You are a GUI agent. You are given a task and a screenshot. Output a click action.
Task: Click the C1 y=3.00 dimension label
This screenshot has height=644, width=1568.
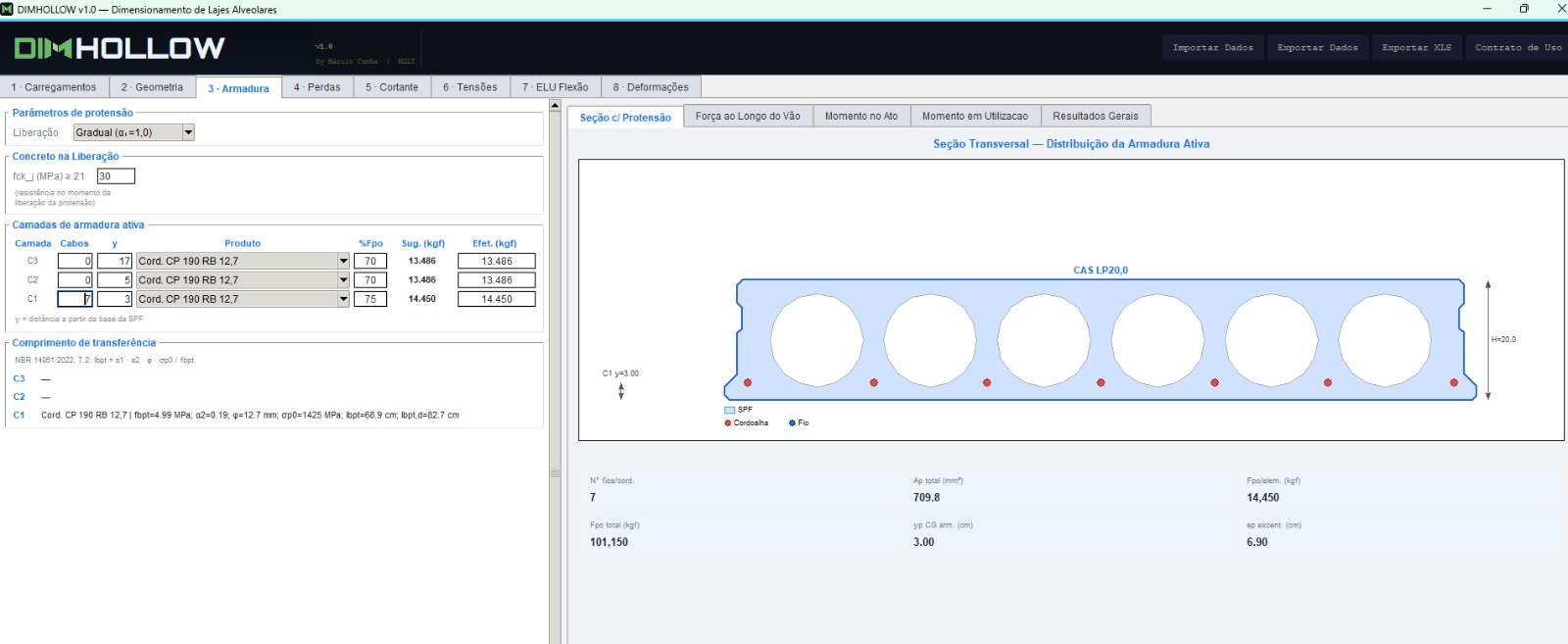click(x=620, y=373)
